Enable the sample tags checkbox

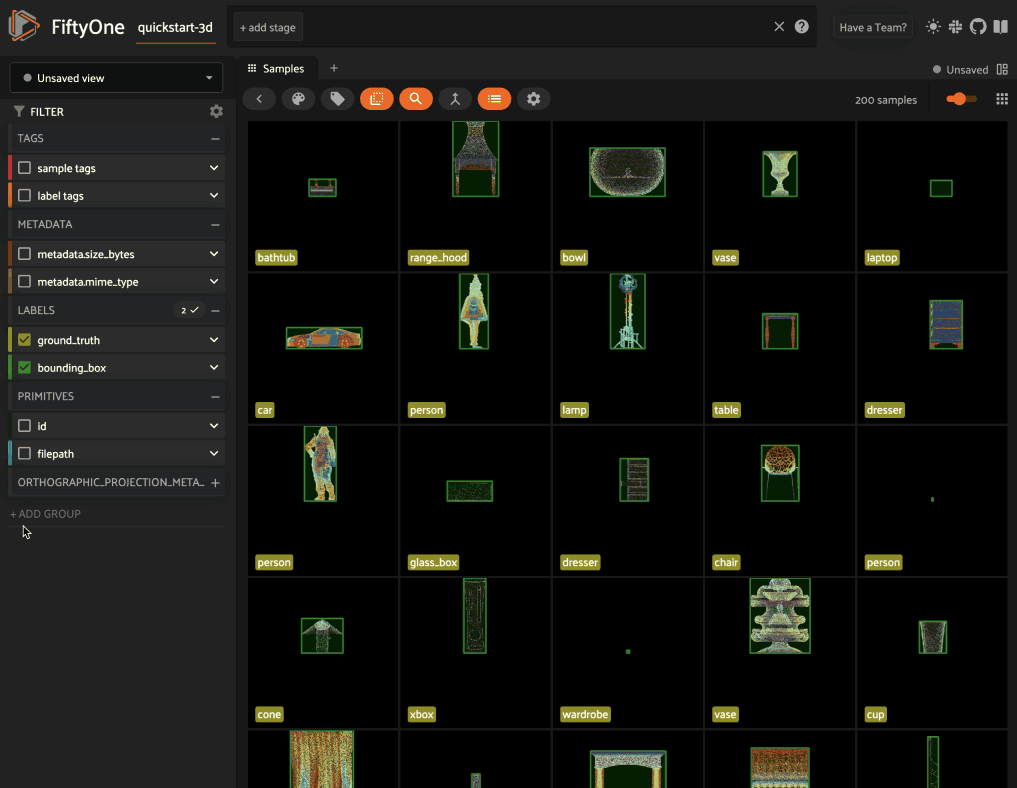click(x=25, y=168)
